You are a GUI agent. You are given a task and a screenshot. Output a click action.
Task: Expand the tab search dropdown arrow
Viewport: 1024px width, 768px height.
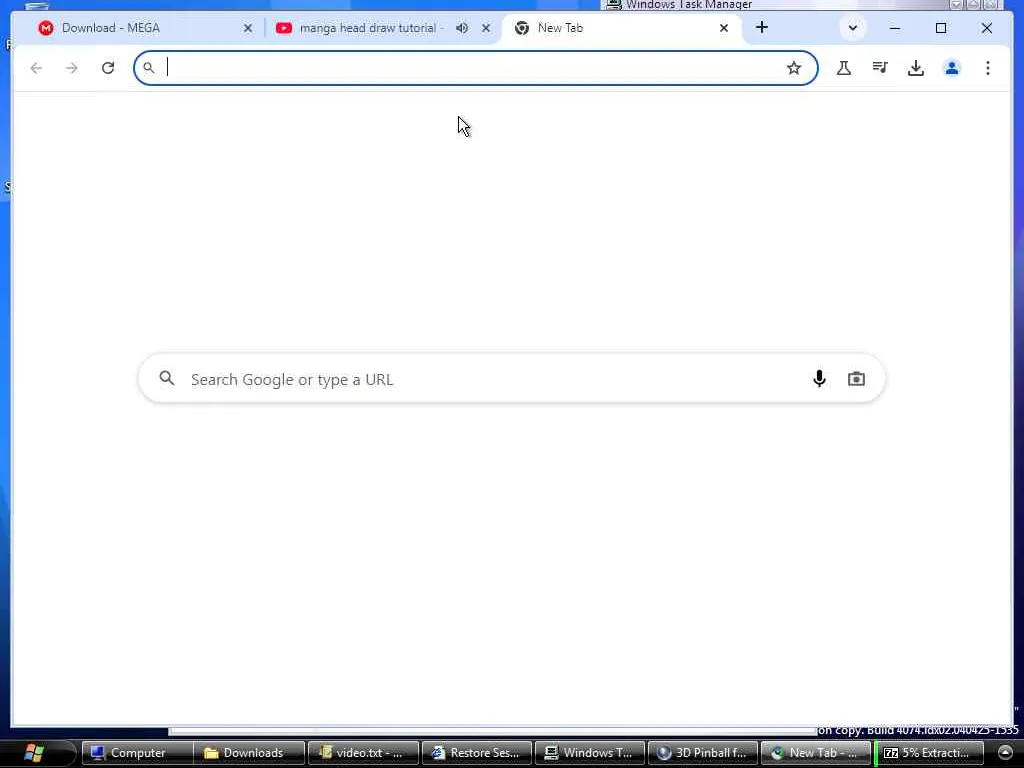click(x=852, y=28)
